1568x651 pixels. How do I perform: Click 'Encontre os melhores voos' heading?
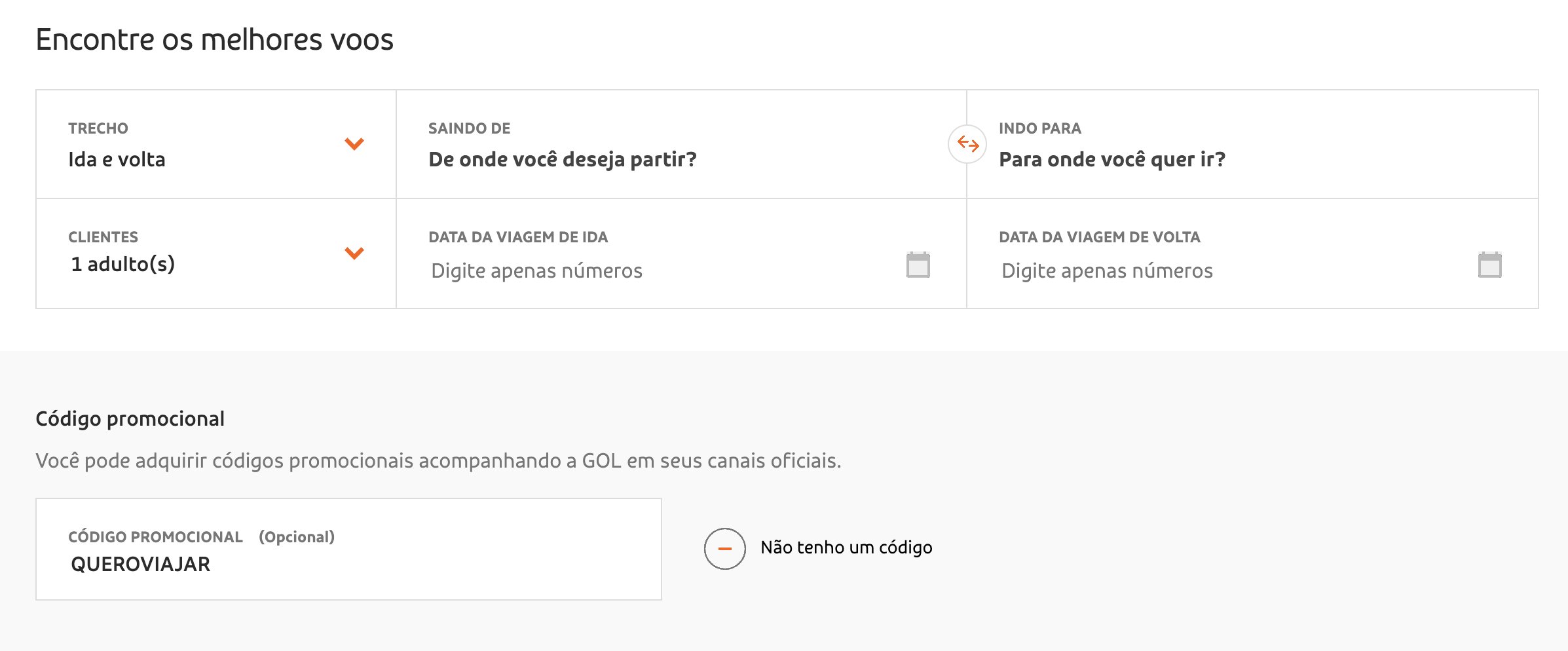(214, 39)
